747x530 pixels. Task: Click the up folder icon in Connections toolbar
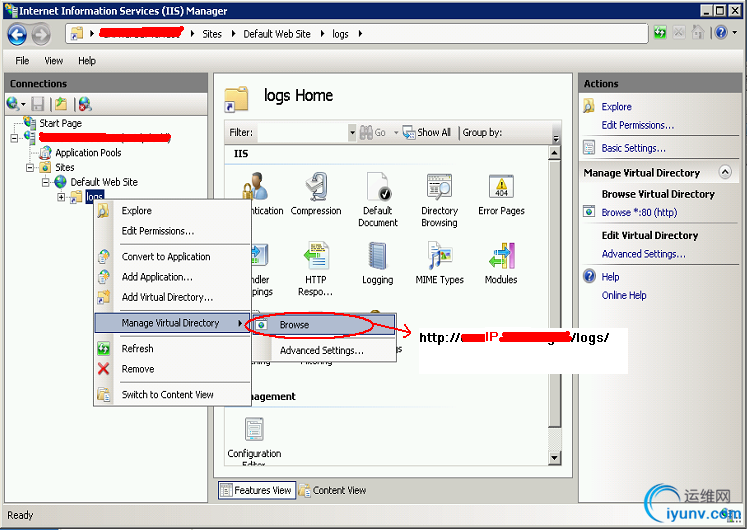[x=61, y=104]
